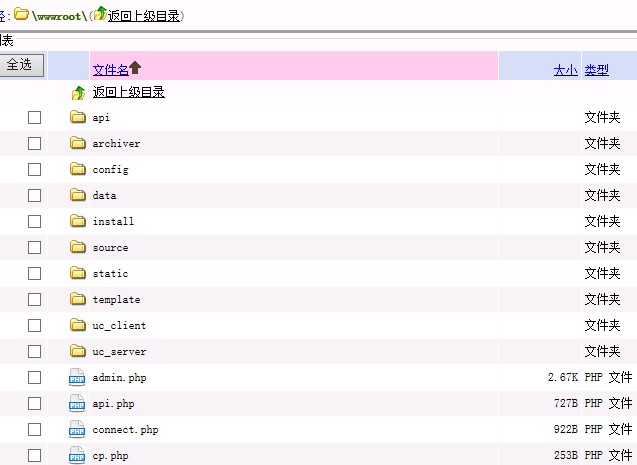Open the source folder
Viewport: 637px width, 465px height.
tap(110, 247)
